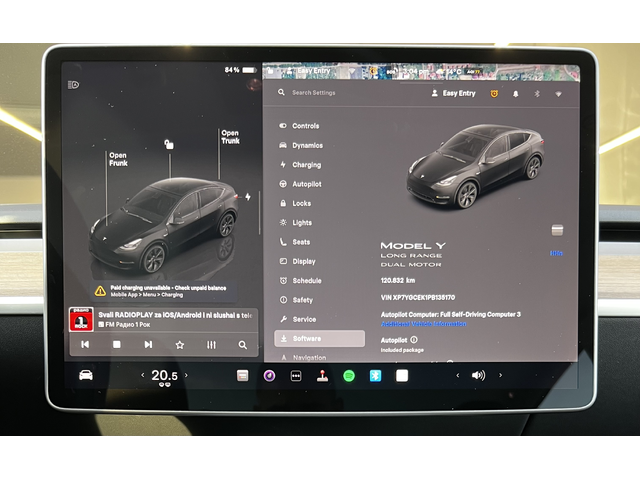The height and width of the screenshot is (480, 640).
Task: Open the Easy Entry driver profile
Action: 453,93
